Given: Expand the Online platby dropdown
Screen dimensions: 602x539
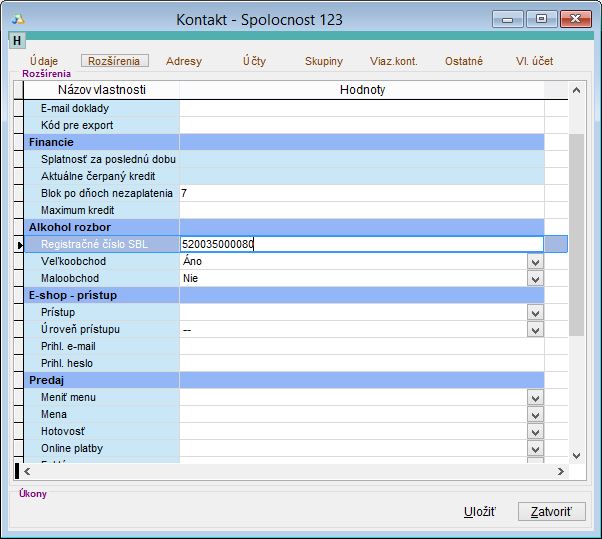Looking at the screenshot, I should [x=535, y=448].
